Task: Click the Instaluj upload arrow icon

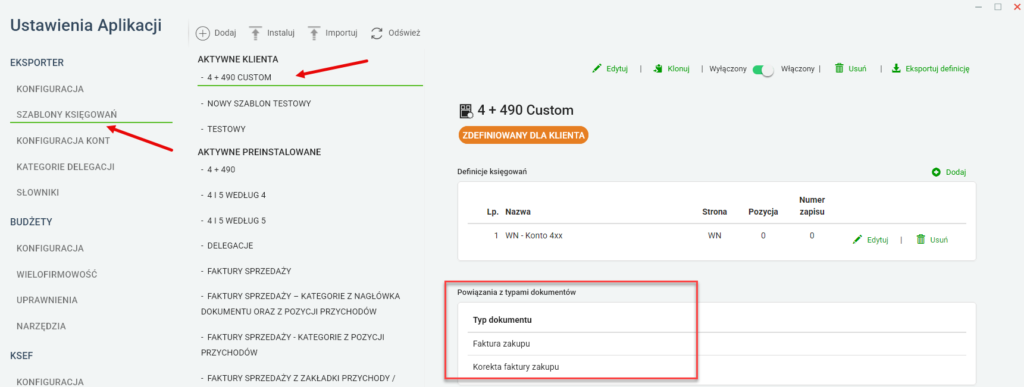Action: point(255,33)
